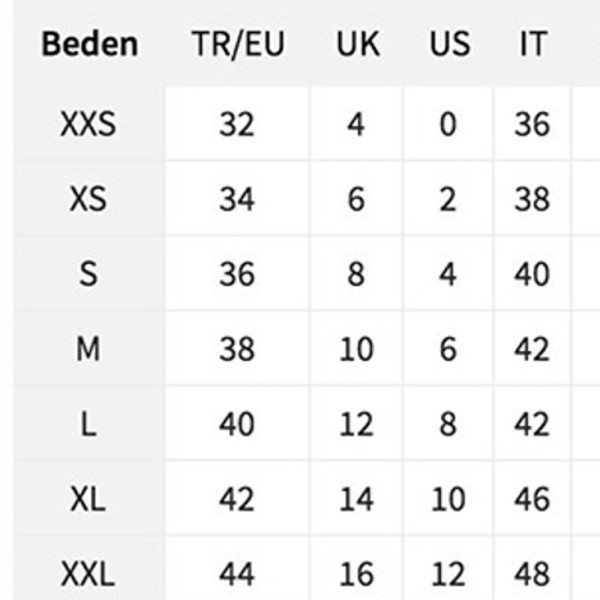Select the IT column header

pyautogui.click(x=532, y=44)
